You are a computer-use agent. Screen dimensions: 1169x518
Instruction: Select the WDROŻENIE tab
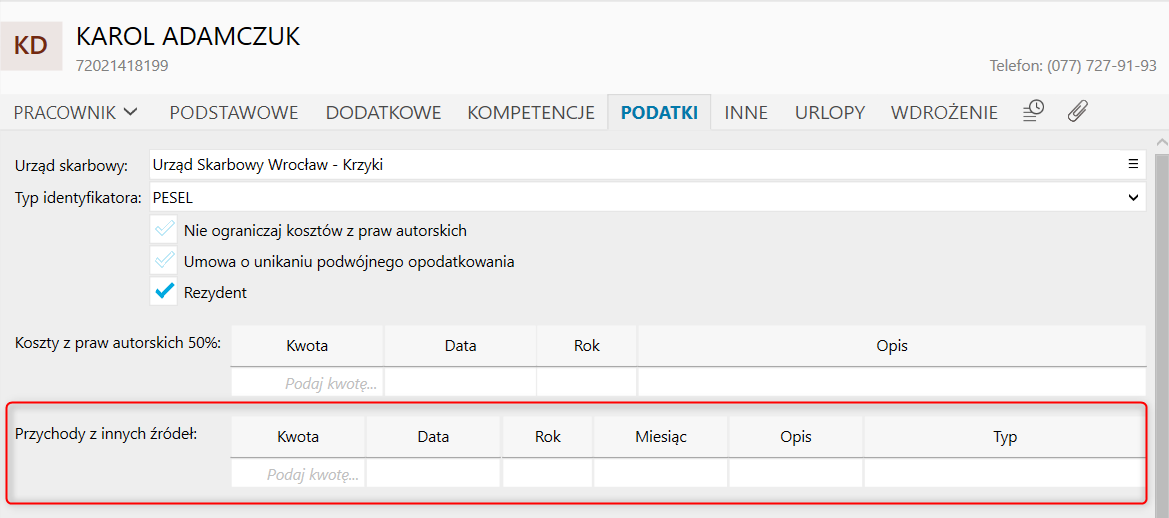pos(944,112)
